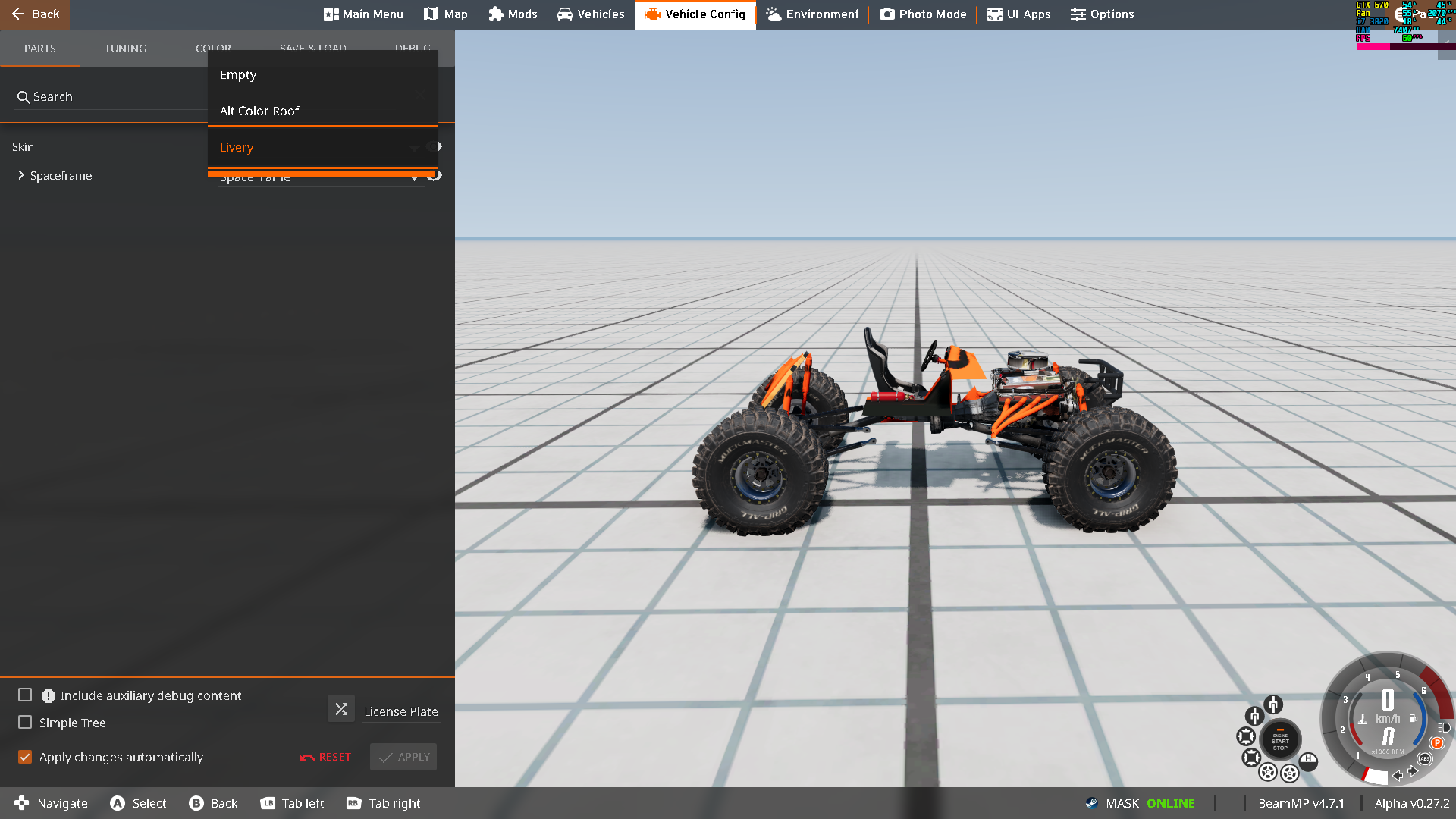The height and width of the screenshot is (819, 1456).
Task: Choose Empty in the skin dropdown
Action: coord(322,74)
